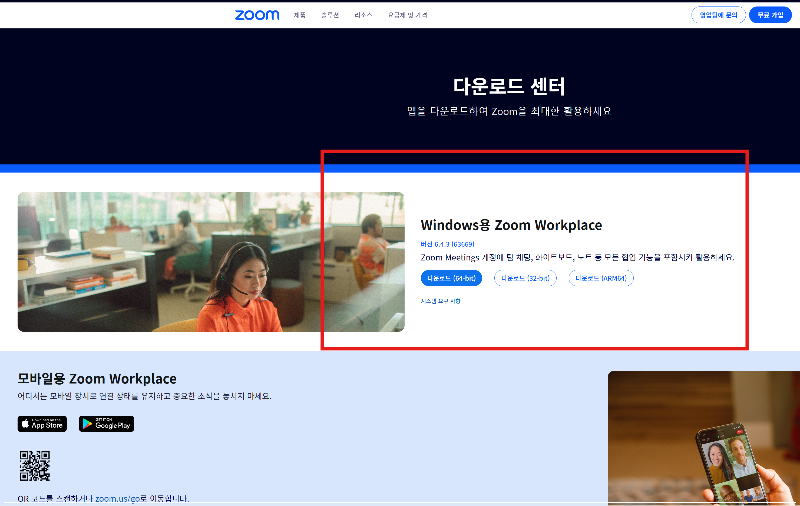Download the ARM64 Windows installer
The image size is (800, 506).
click(x=601, y=278)
